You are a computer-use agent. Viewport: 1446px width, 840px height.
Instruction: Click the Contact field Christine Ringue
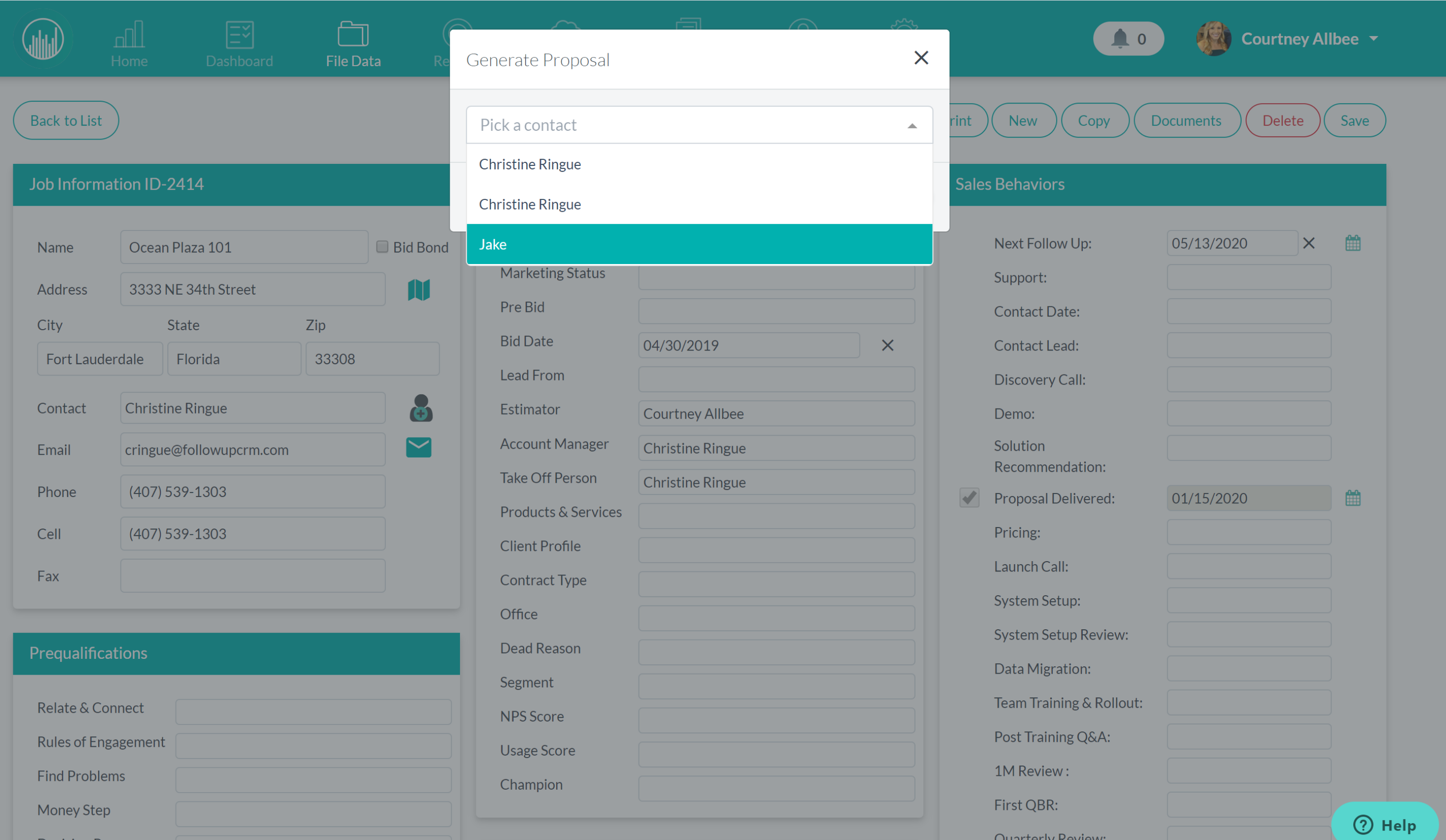(x=253, y=408)
